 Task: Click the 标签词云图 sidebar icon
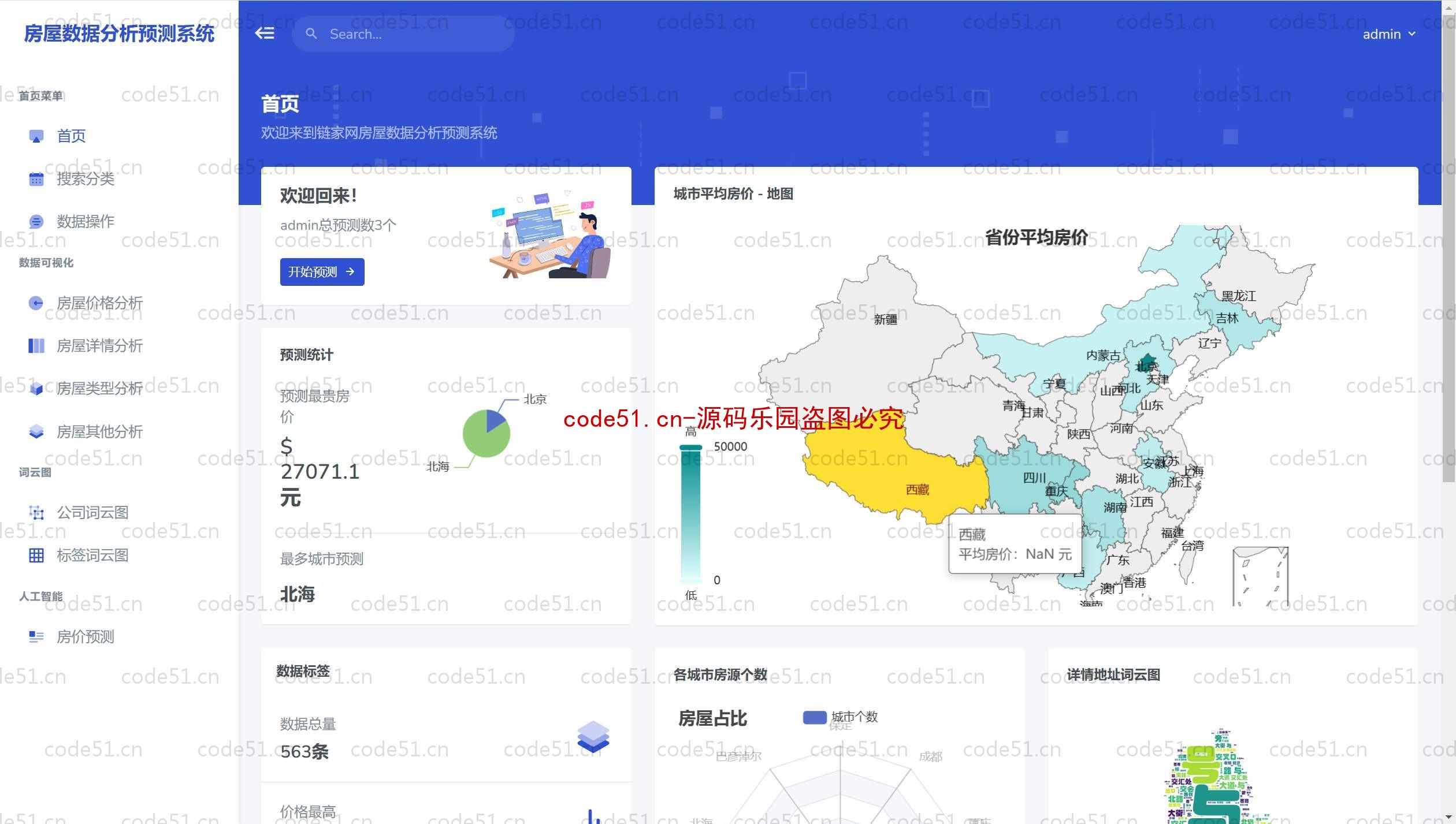pyautogui.click(x=36, y=553)
